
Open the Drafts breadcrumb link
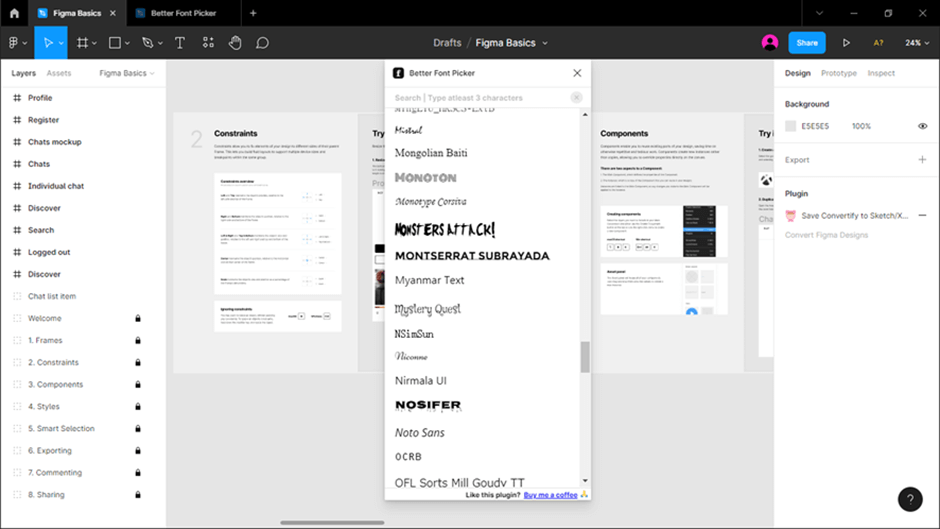[x=447, y=43]
